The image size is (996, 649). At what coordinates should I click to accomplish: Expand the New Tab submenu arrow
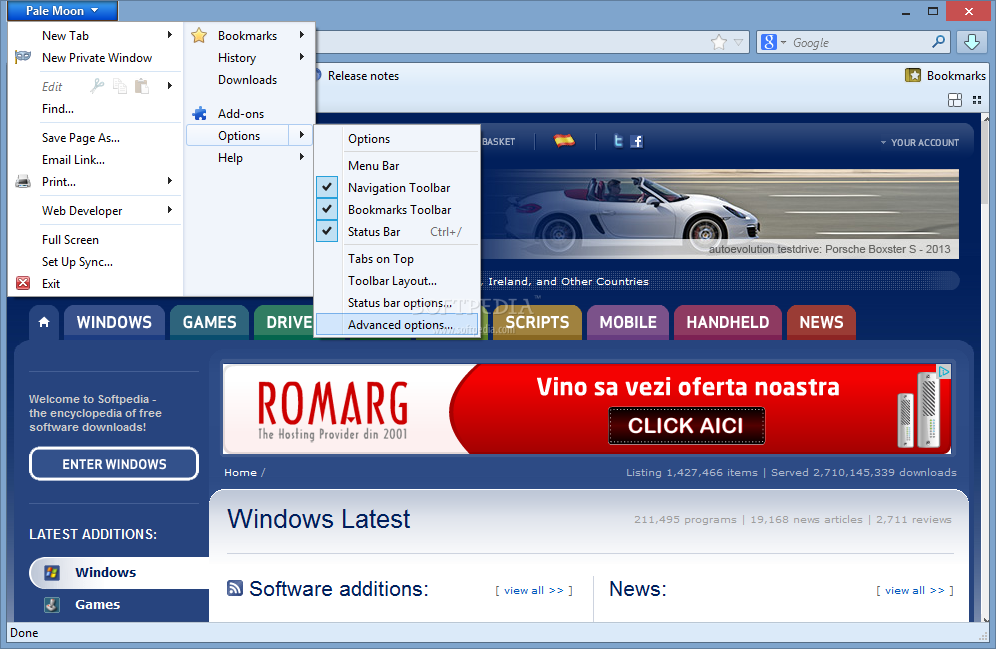(x=170, y=35)
